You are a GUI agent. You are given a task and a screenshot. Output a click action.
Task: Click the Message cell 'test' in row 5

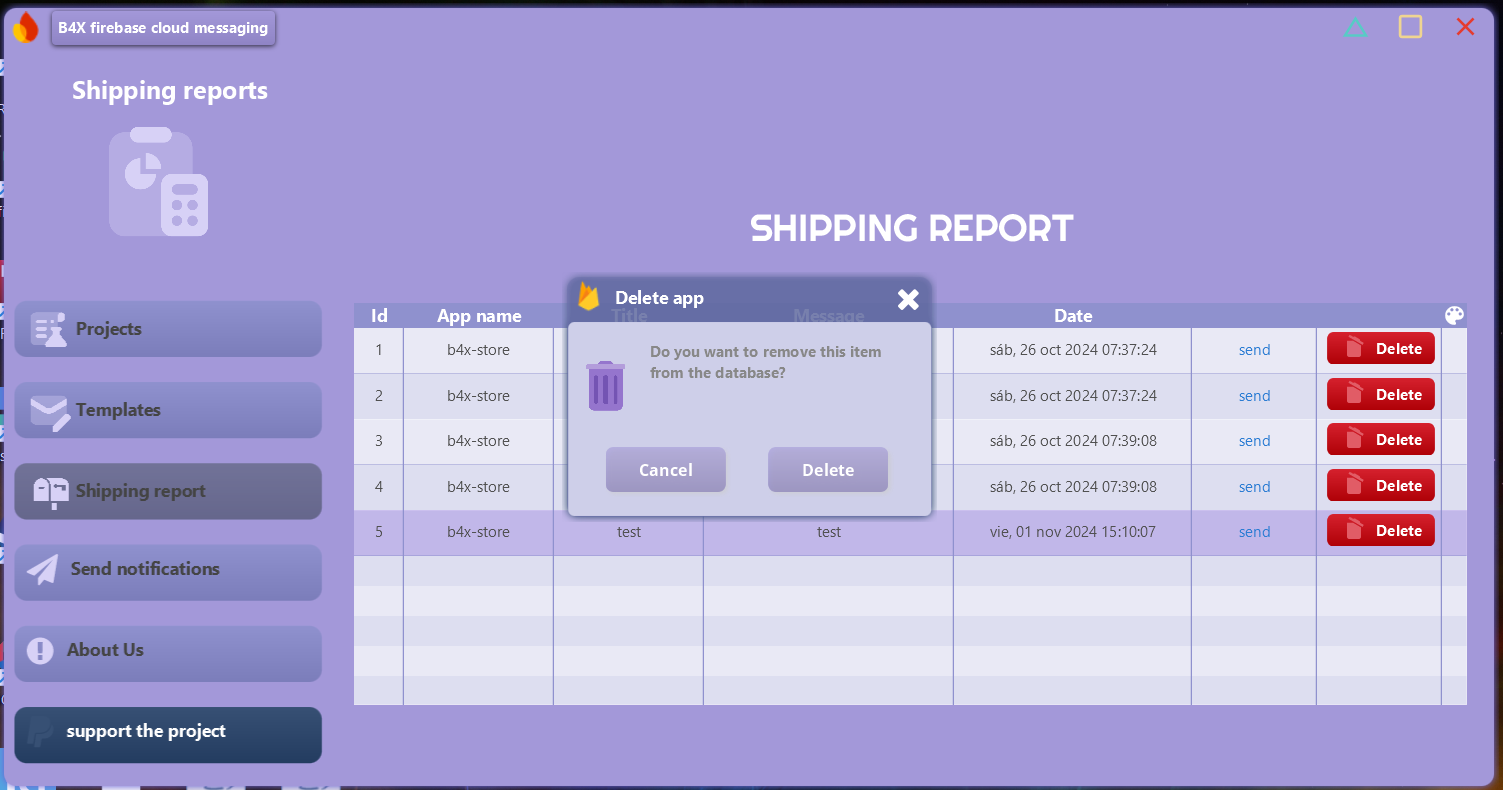[829, 532]
